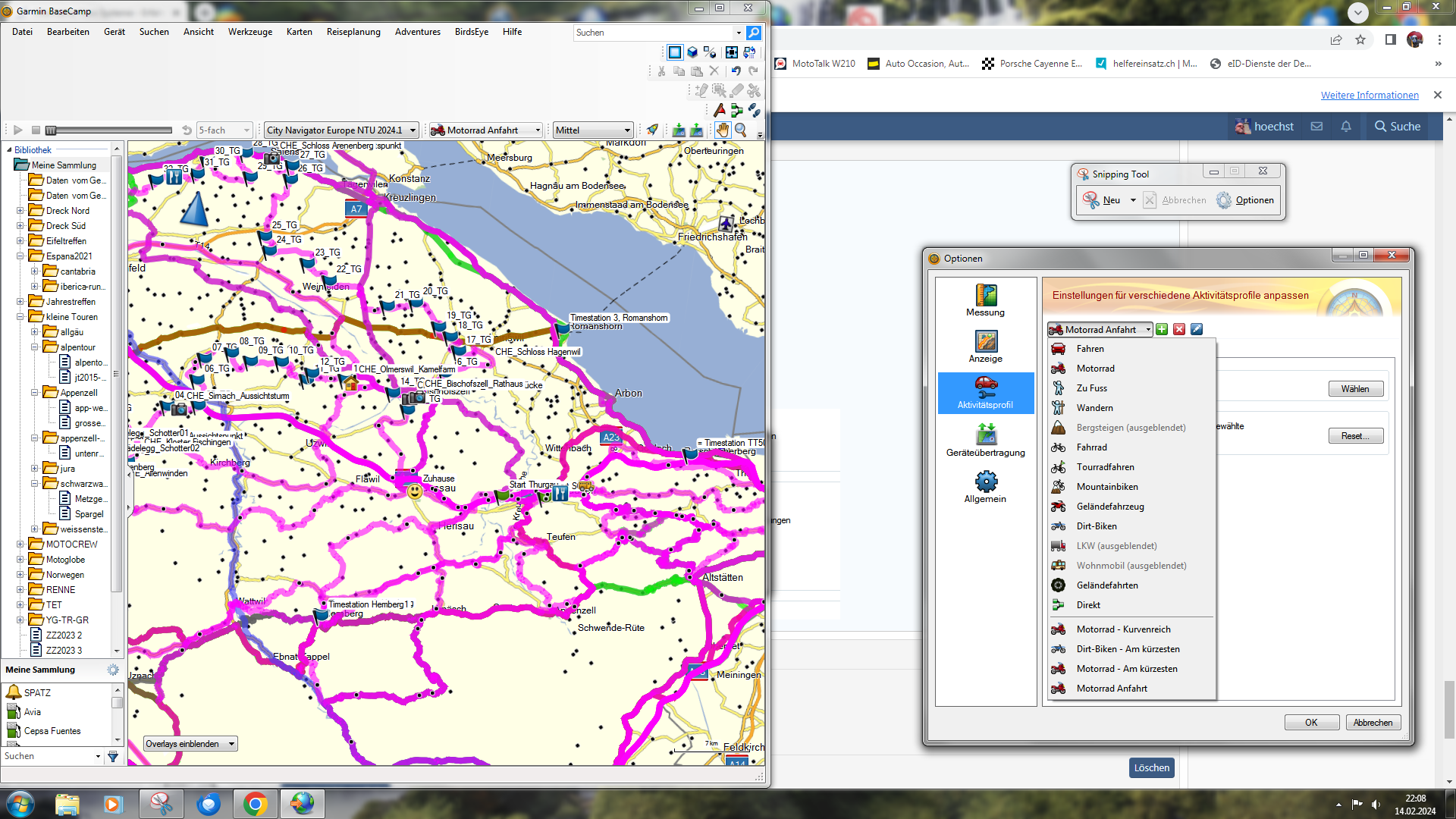Click red X to delete activity profile
Screen dimensions: 1456x819
tap(1179, 329)
